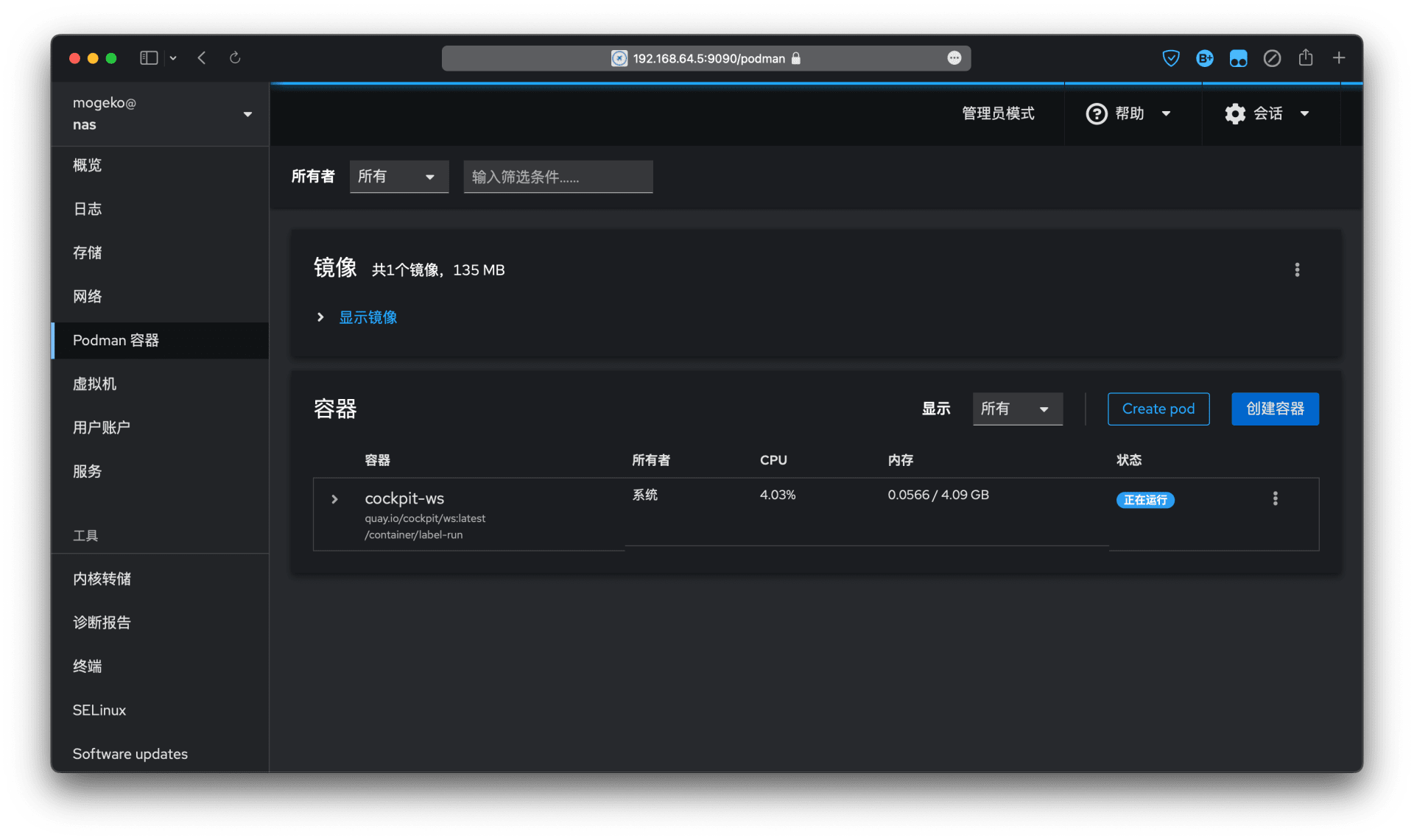Open the images section kebab menu
Image resolution: width=1414 pixels, height=840 pixels.
click(1297, 269)
